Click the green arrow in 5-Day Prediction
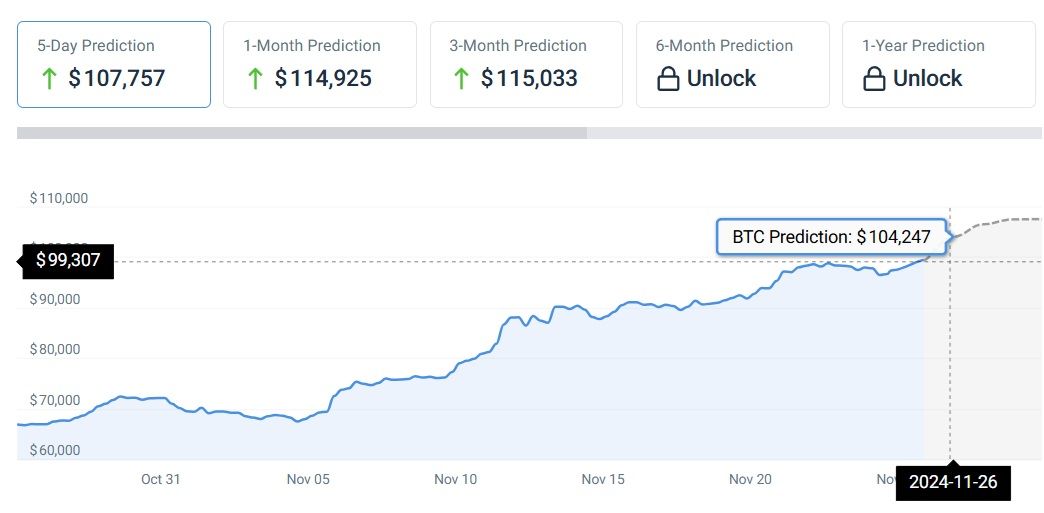Image resolution: width=1044 pixels, height=513 pixels. (x=48, y=78)
